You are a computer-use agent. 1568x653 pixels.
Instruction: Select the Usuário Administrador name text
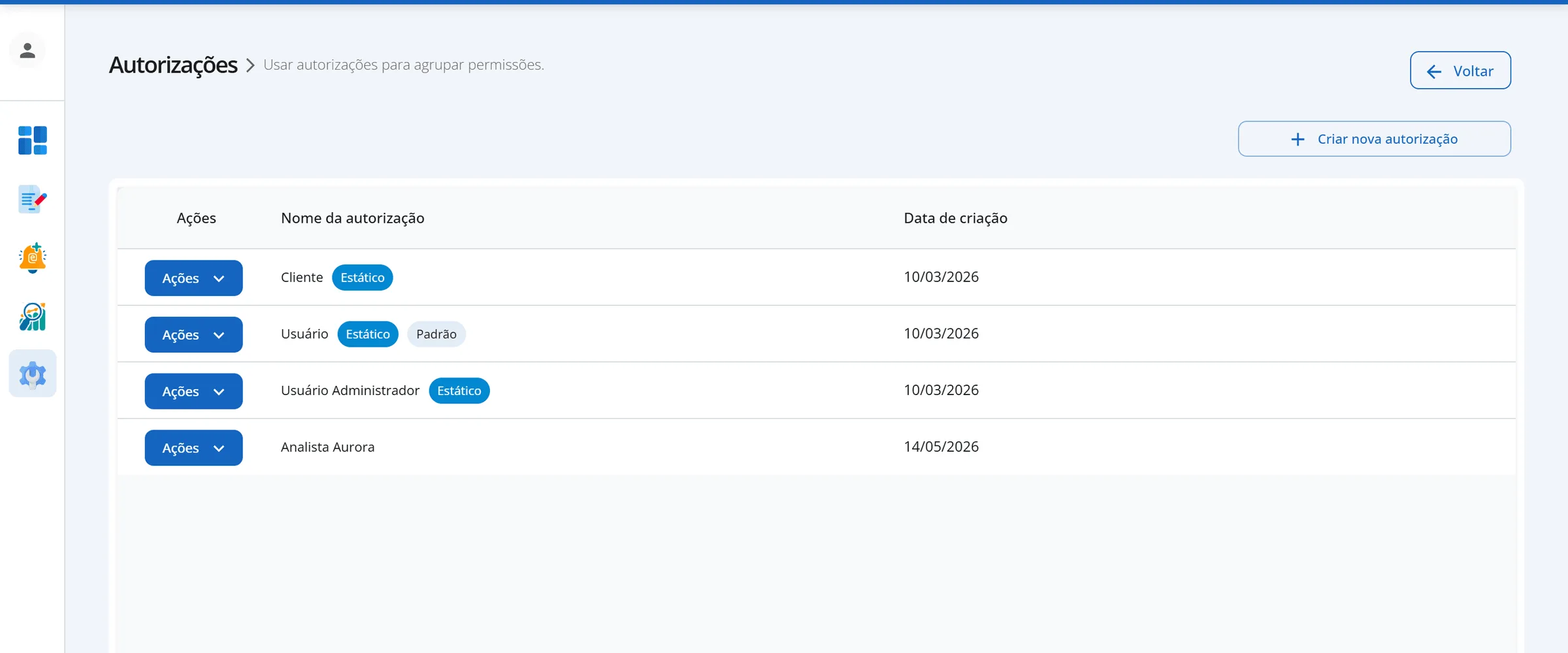click(350, 390)
